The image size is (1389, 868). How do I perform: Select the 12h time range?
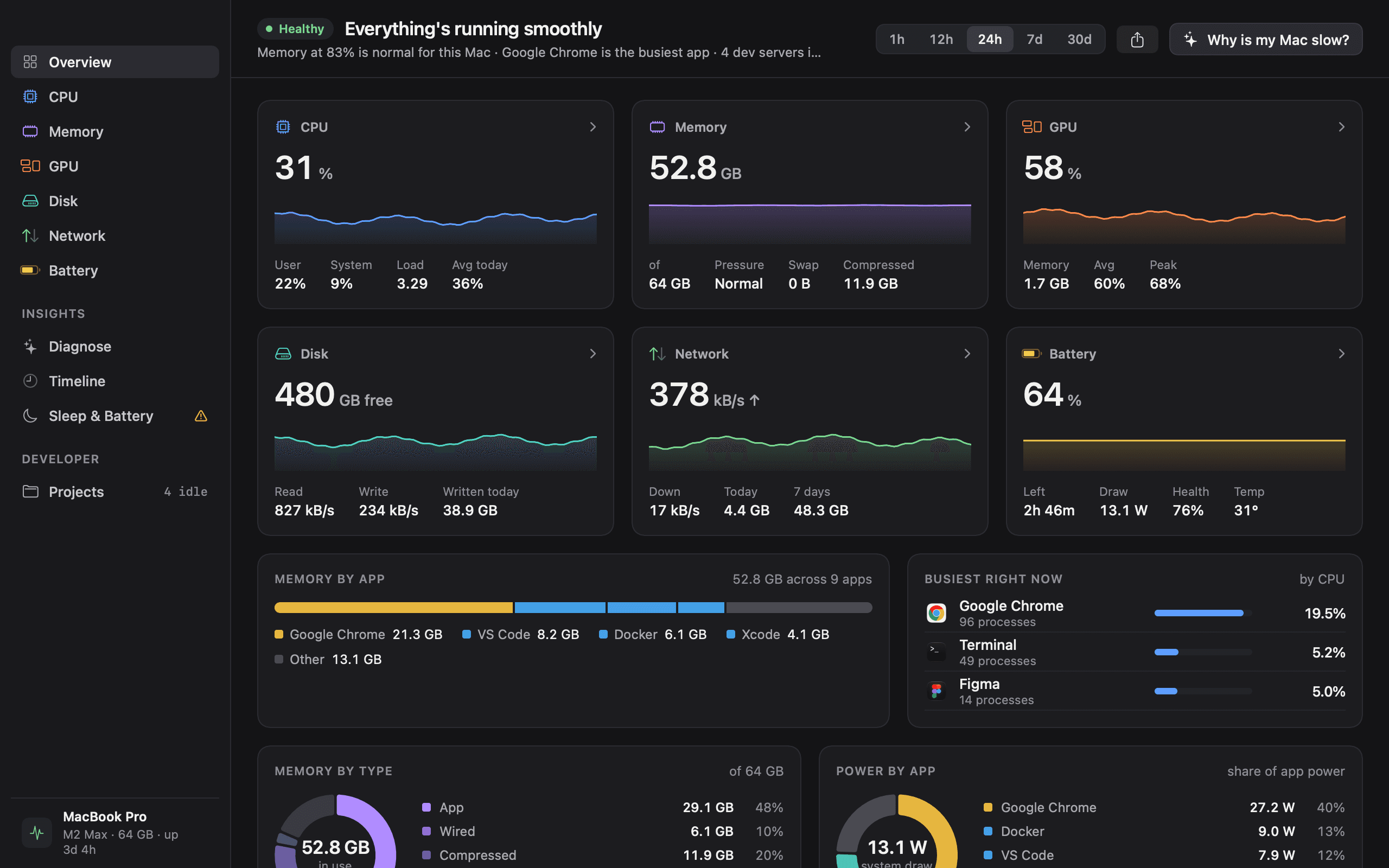pyautogui.click(x=941, y=39)
